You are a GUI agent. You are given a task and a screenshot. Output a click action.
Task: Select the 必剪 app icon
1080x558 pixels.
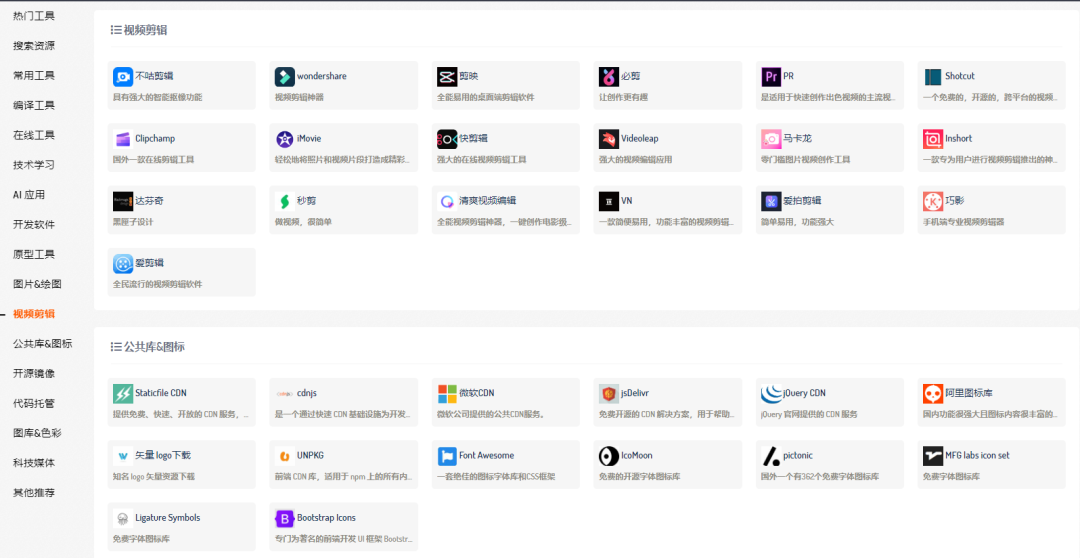click(609, 76)
